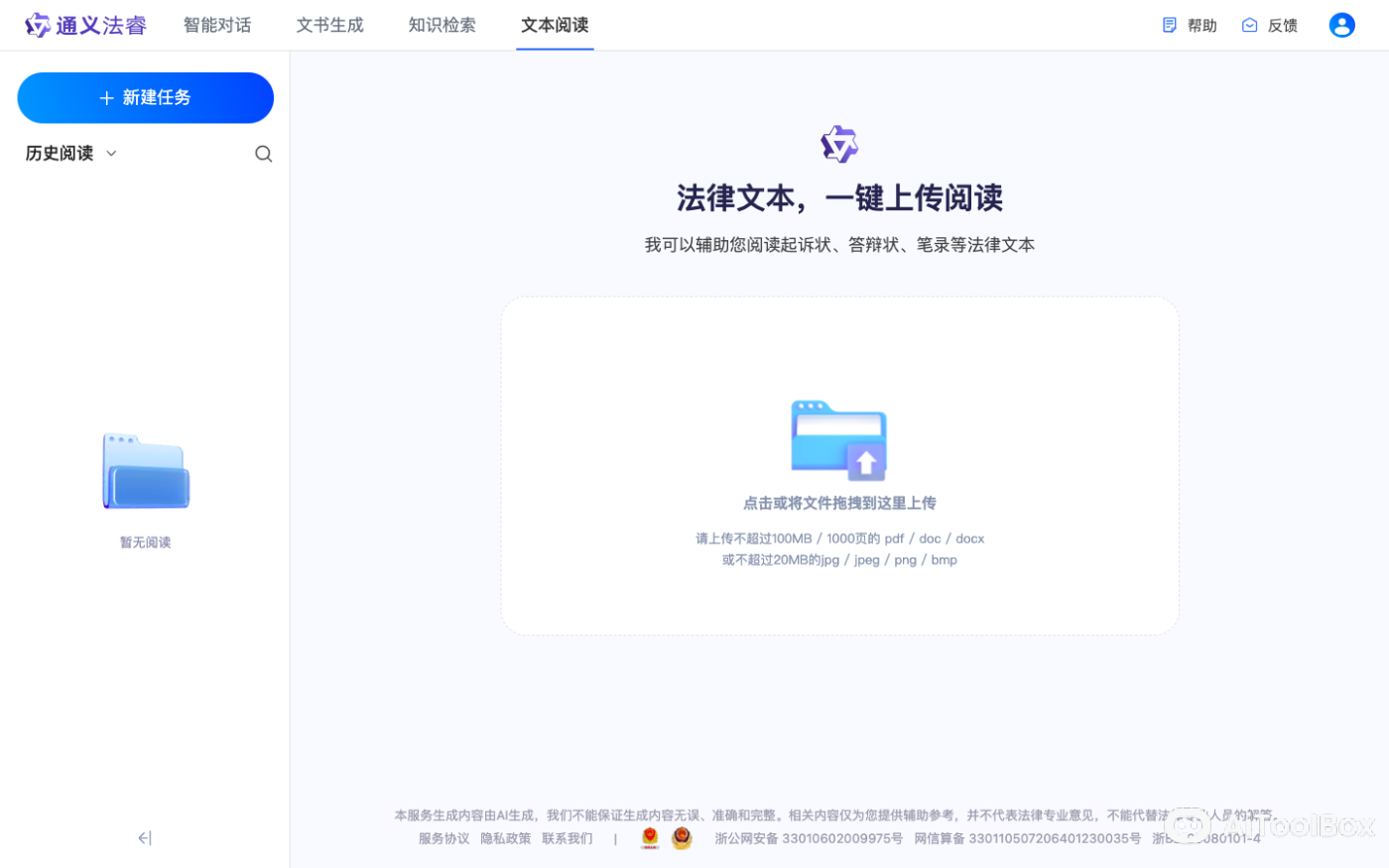Click the upload drop zone area
Image resolution: width=1389 pixels, height=868 pixels.
[x=838, y=466]
